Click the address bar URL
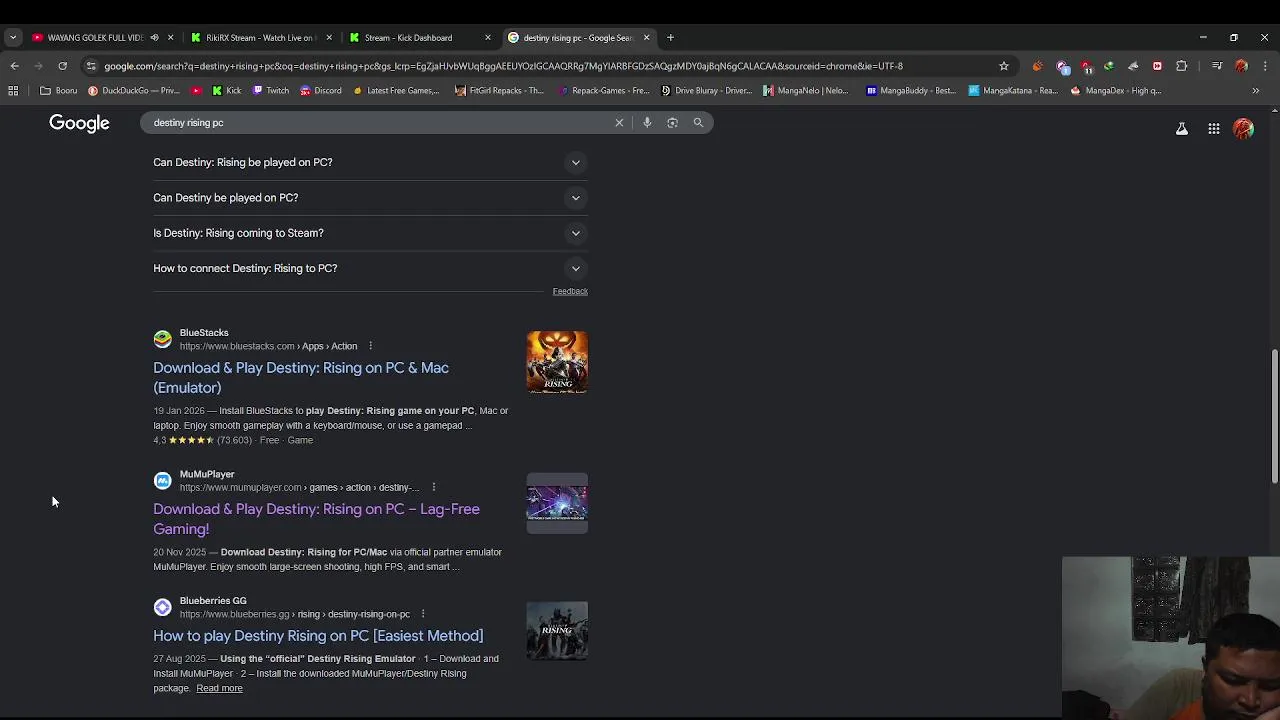 503,66
